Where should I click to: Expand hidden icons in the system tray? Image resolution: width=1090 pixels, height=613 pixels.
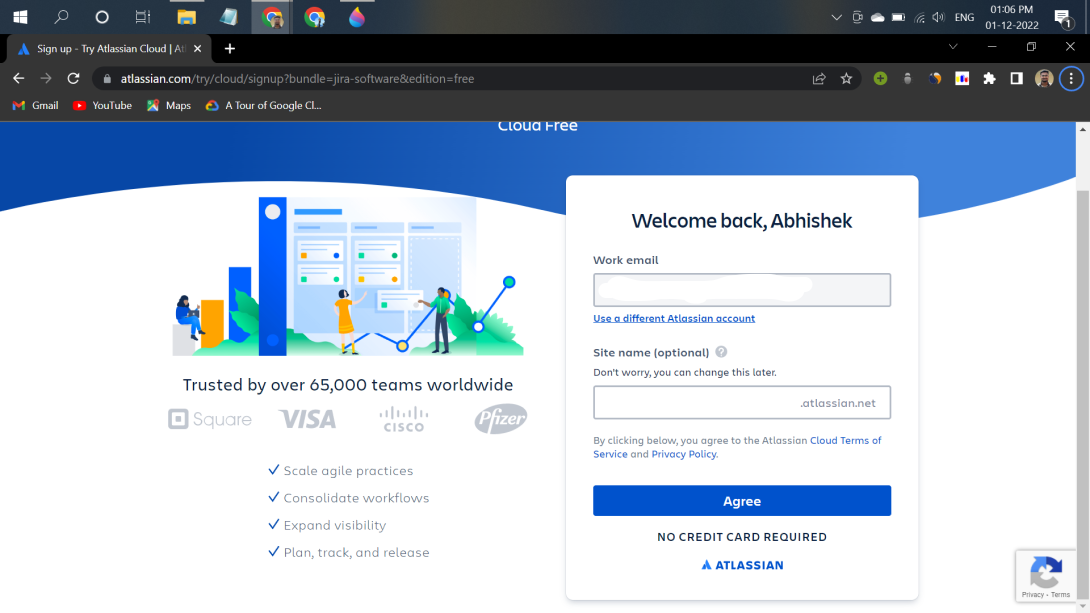coord(837,17)
